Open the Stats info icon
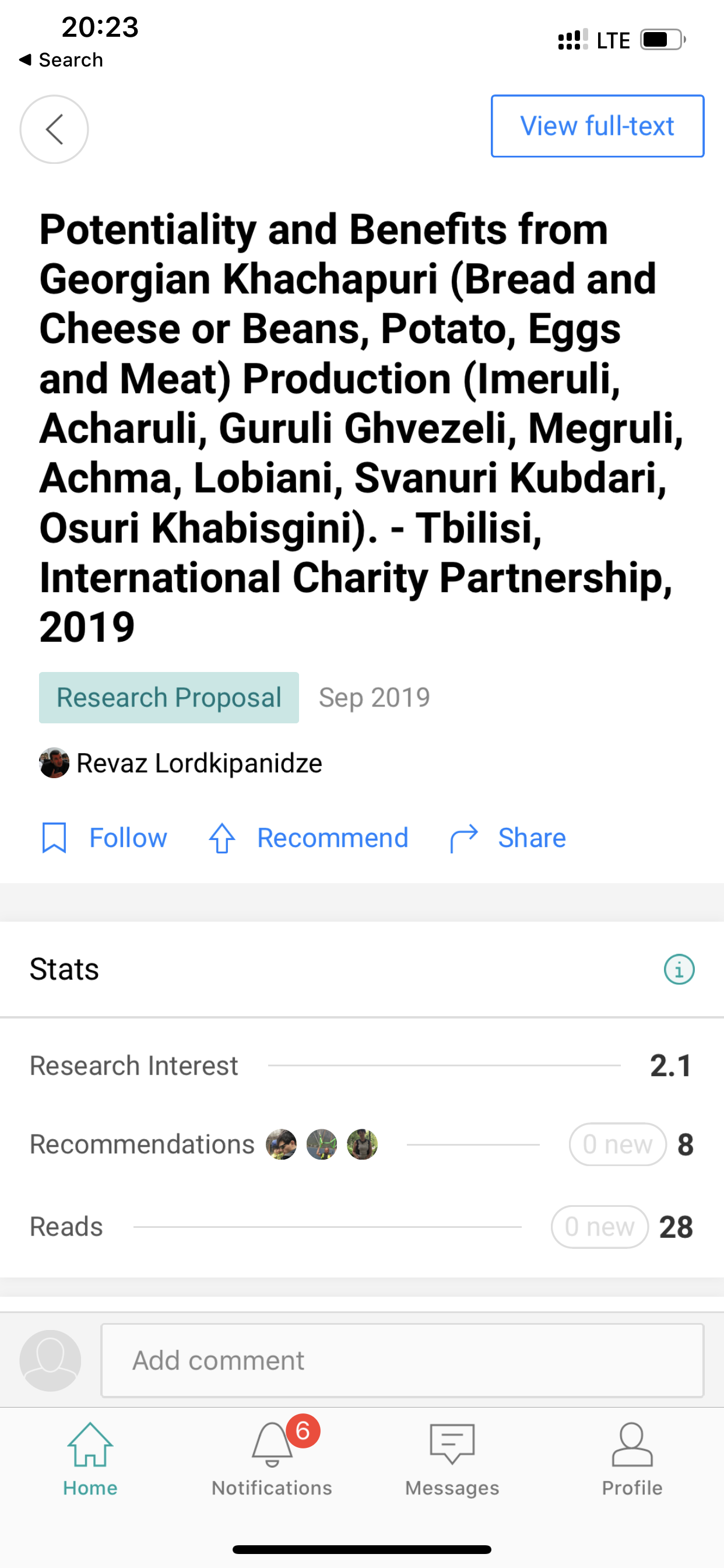The image size is (724, 1568). pos(679,969)
